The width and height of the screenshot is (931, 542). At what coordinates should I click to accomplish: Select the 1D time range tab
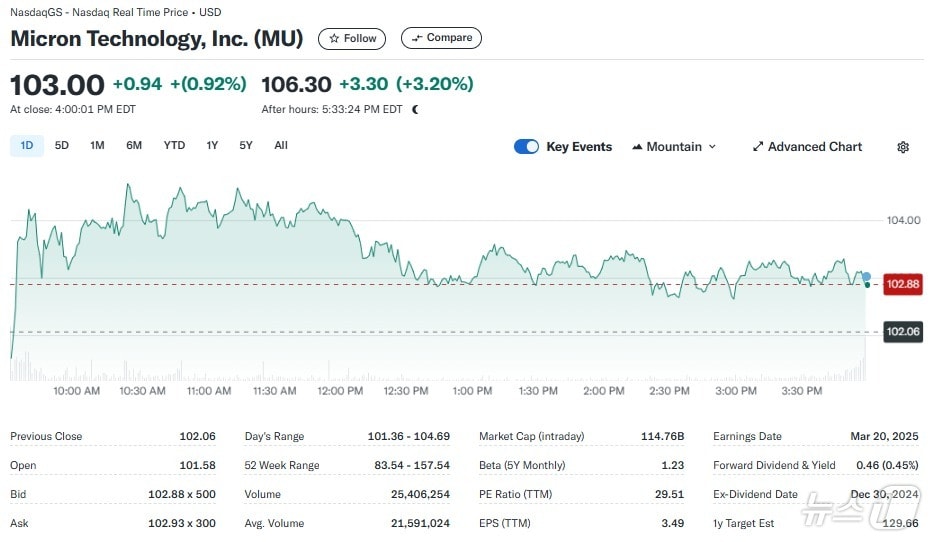pos(27,146)
